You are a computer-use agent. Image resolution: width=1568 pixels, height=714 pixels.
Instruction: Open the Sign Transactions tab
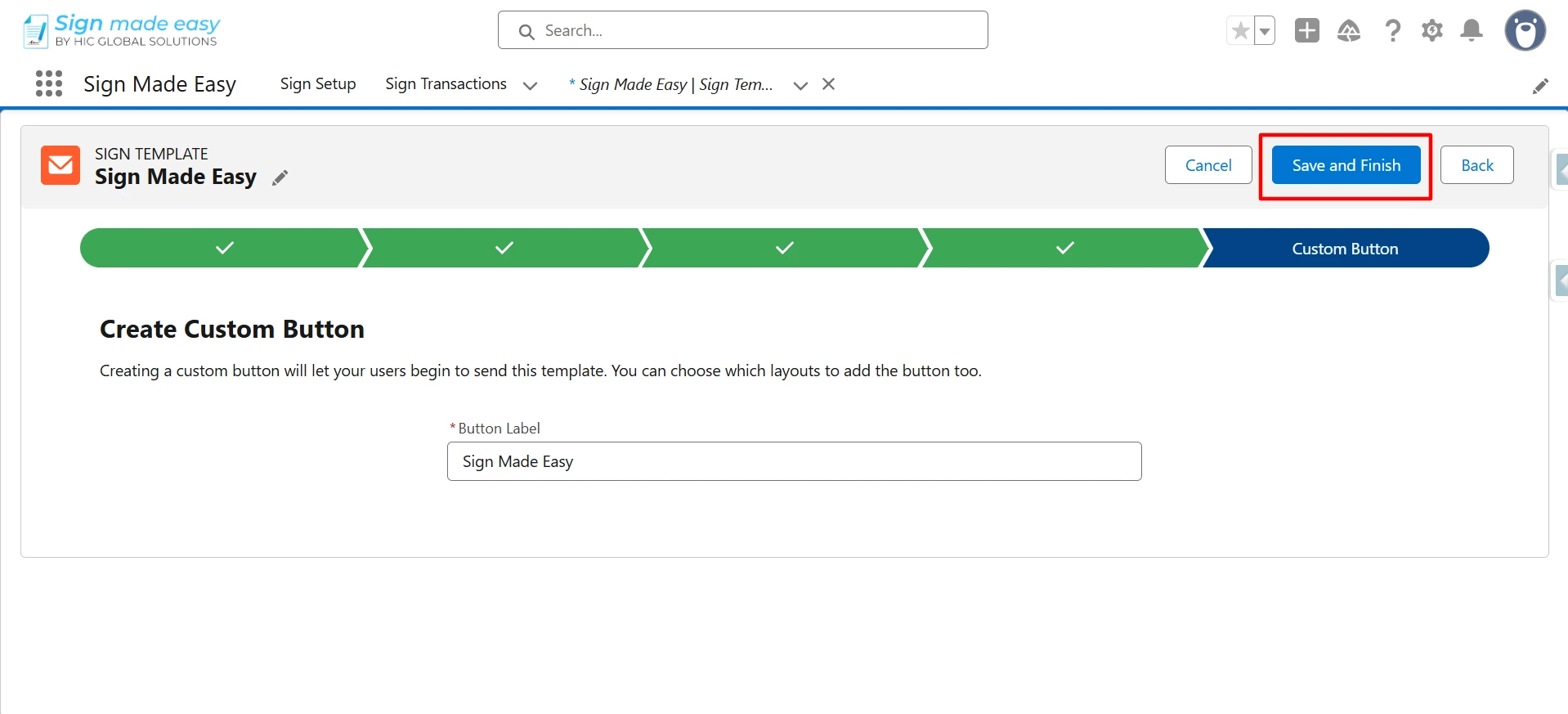tap(446, 84)
